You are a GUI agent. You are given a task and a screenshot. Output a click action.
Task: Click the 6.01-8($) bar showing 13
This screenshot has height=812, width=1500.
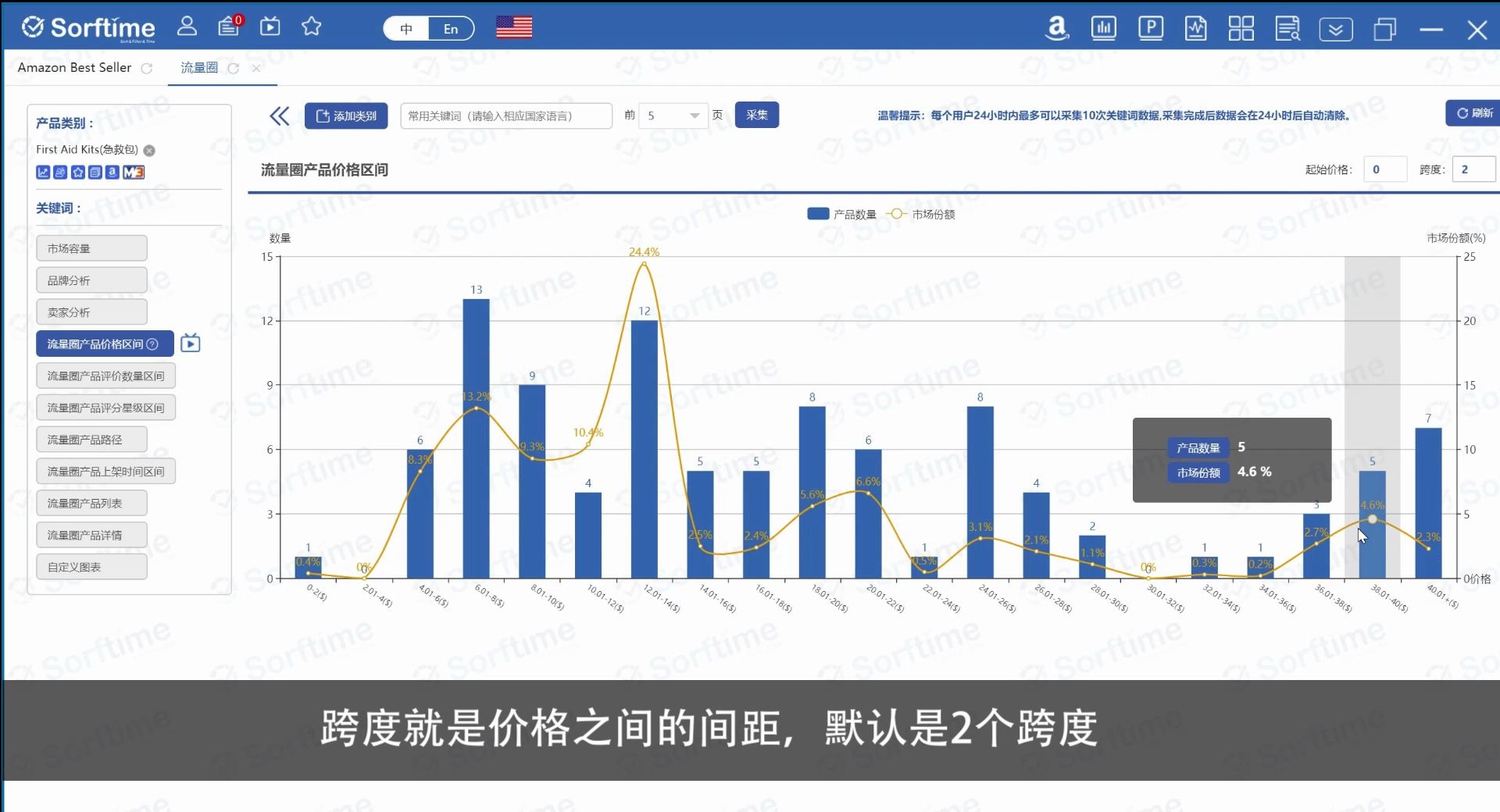point(477,439)
